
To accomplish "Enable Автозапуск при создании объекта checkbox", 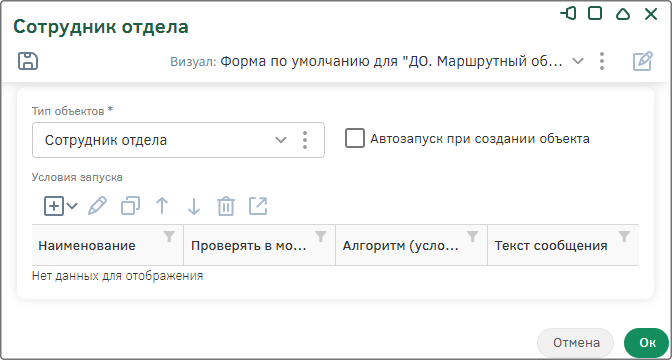I will (x=355, y=138).
